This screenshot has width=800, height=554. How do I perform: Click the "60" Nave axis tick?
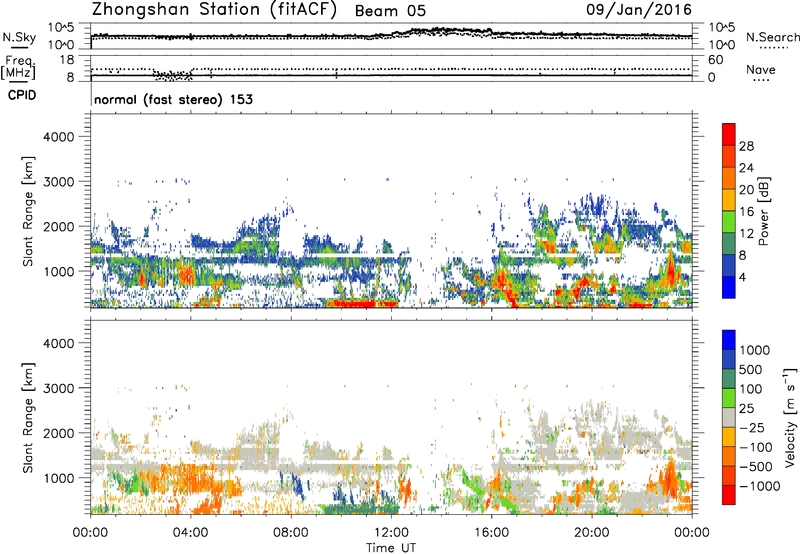(715, 60)
